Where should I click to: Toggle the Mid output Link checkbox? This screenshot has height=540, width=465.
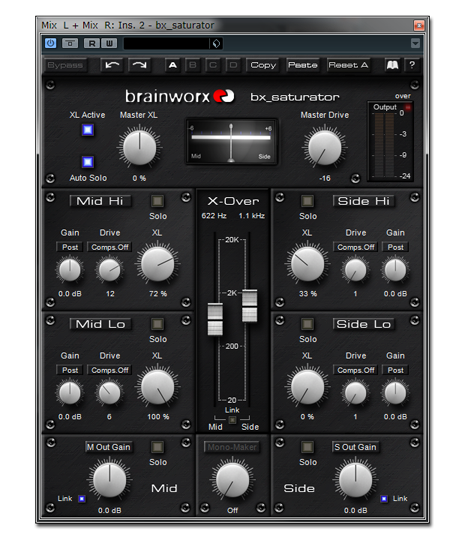point(82,499)
